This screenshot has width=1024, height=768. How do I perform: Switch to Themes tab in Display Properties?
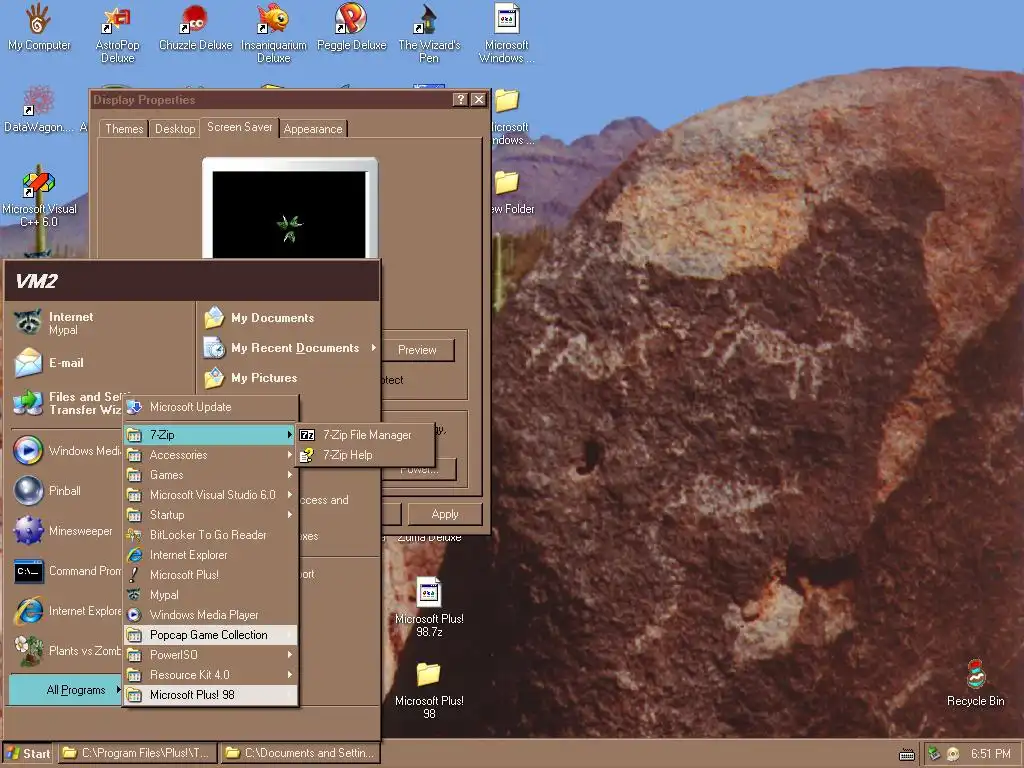[x=124, y=129]
